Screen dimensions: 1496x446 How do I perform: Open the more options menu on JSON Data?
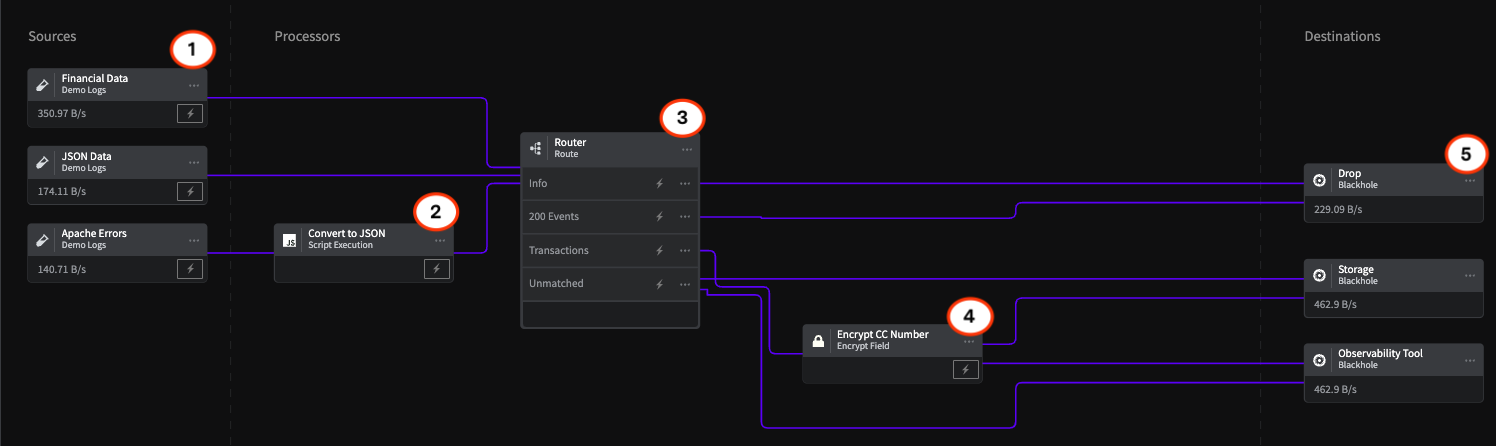pos(193,163)
